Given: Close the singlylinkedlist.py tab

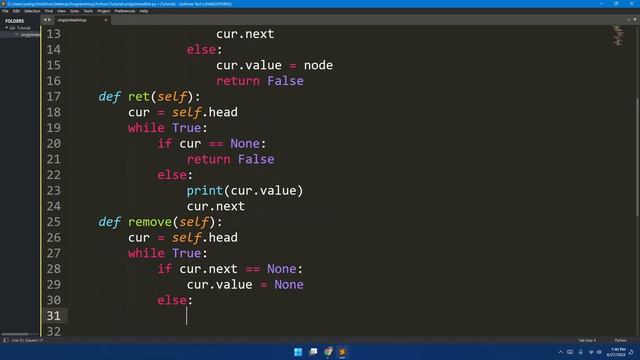Looking at the screenshot, I should tap(106, 20).
